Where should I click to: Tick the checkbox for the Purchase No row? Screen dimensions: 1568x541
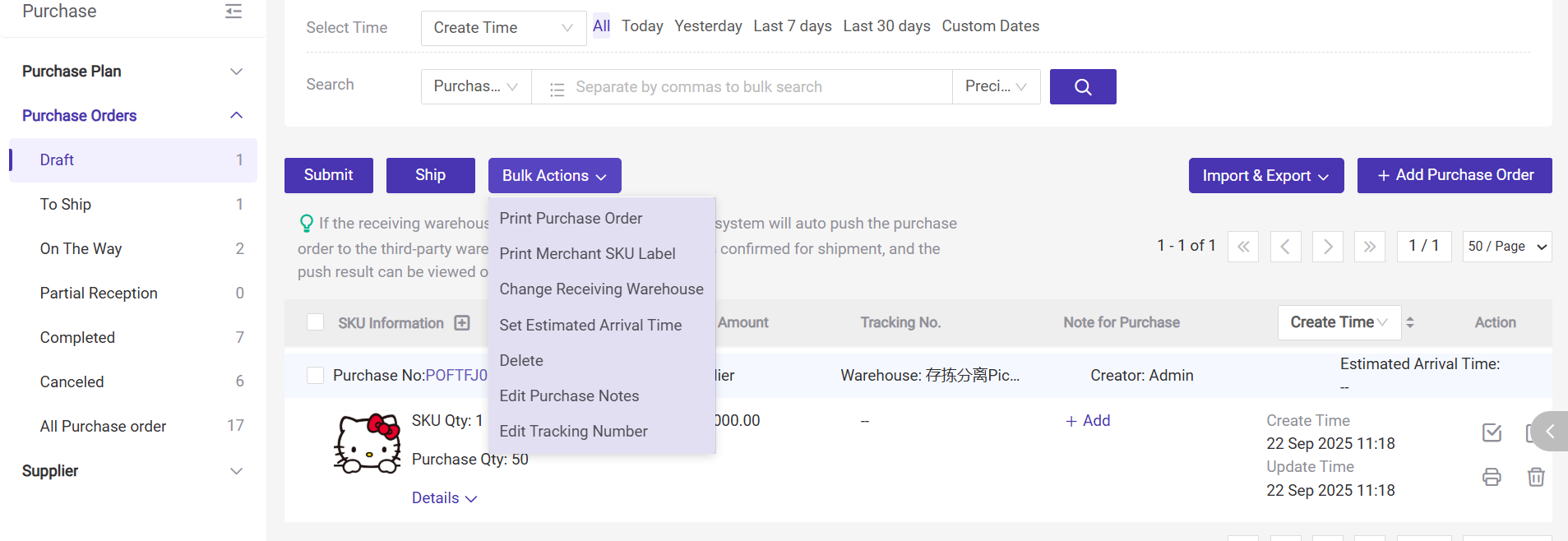coord(315,376)
